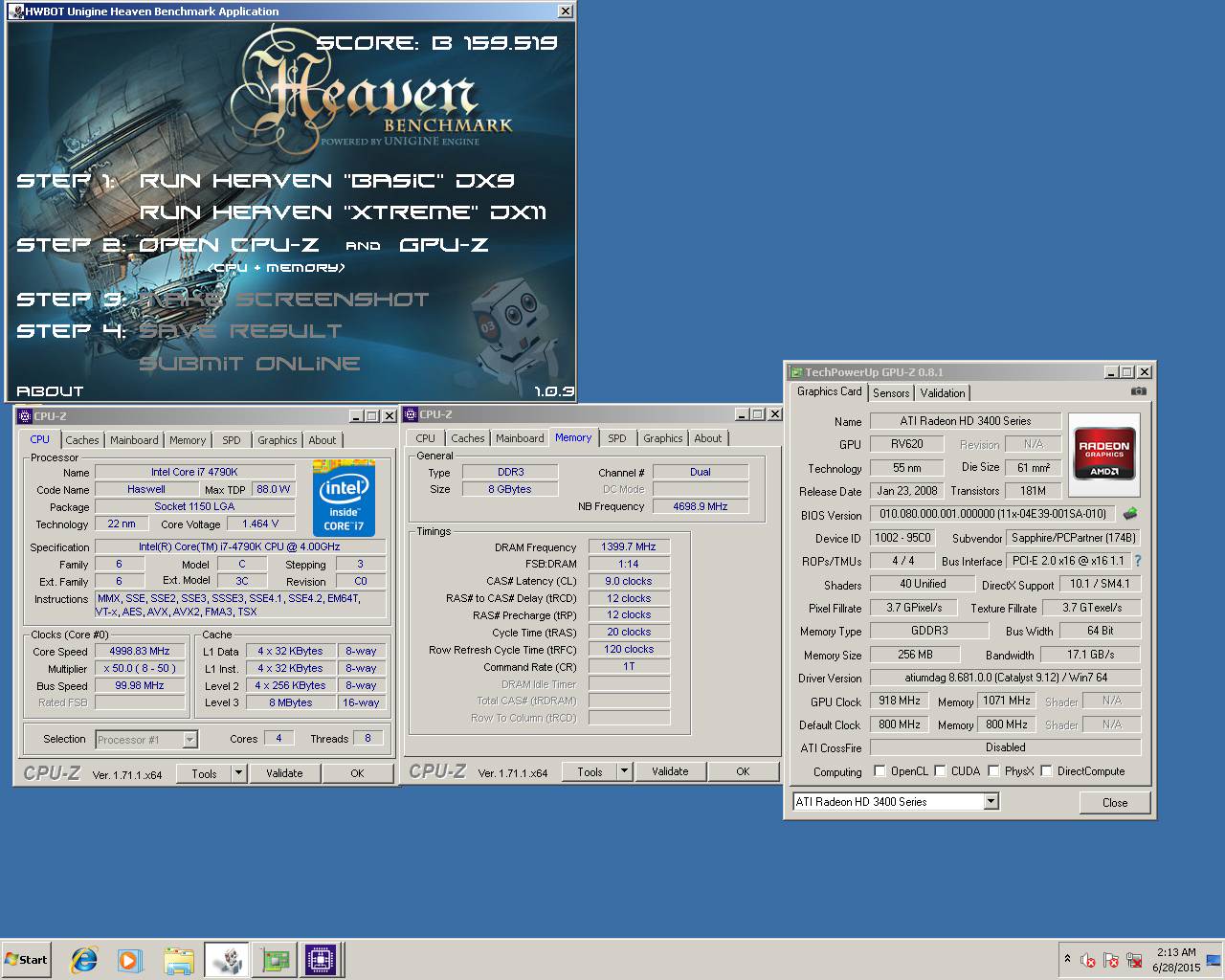This screenshot has height=980, width=1225.
Task: Click the Action Center flag tray icon
Action: click(1111, 960)
